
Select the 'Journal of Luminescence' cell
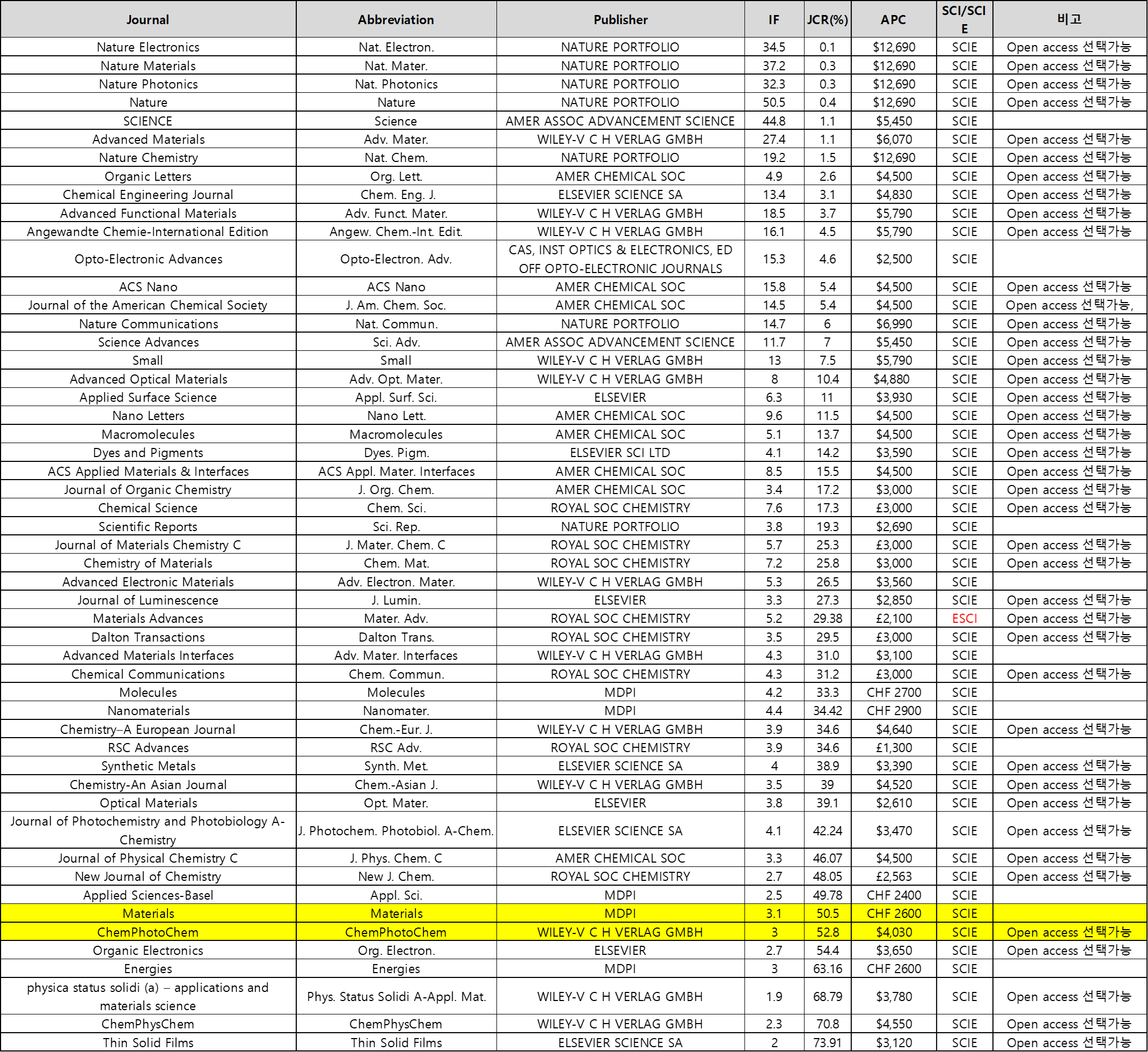coord(148,600)
